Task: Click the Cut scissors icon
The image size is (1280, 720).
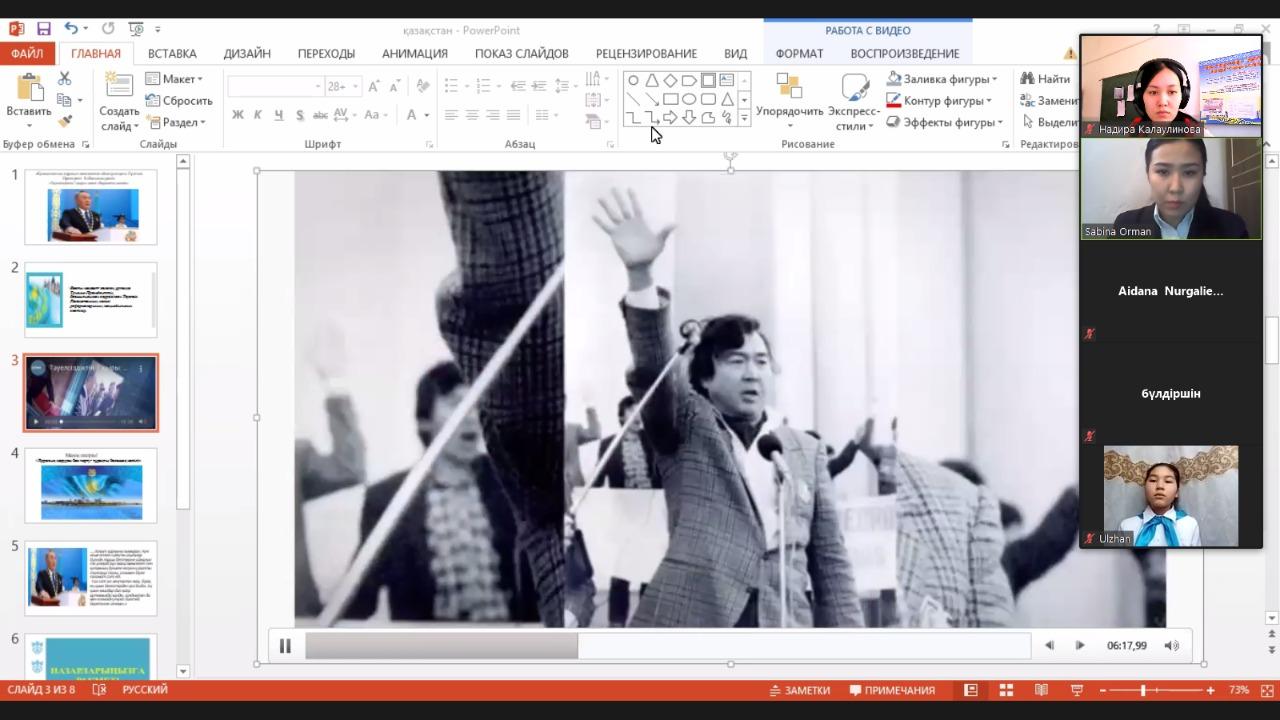Action: (65, 78)
